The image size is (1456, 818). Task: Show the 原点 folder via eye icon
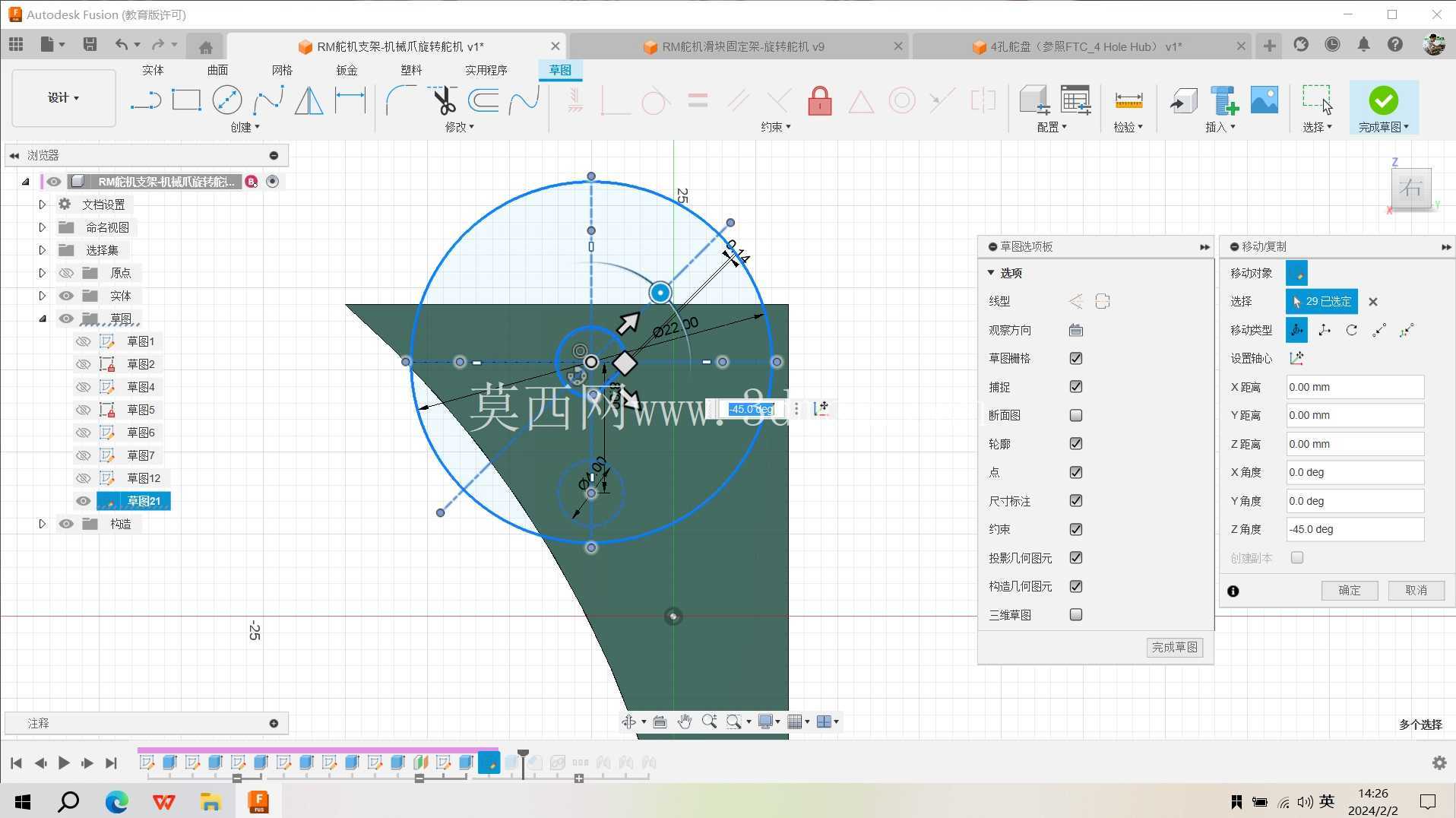[x=66, y=273]
